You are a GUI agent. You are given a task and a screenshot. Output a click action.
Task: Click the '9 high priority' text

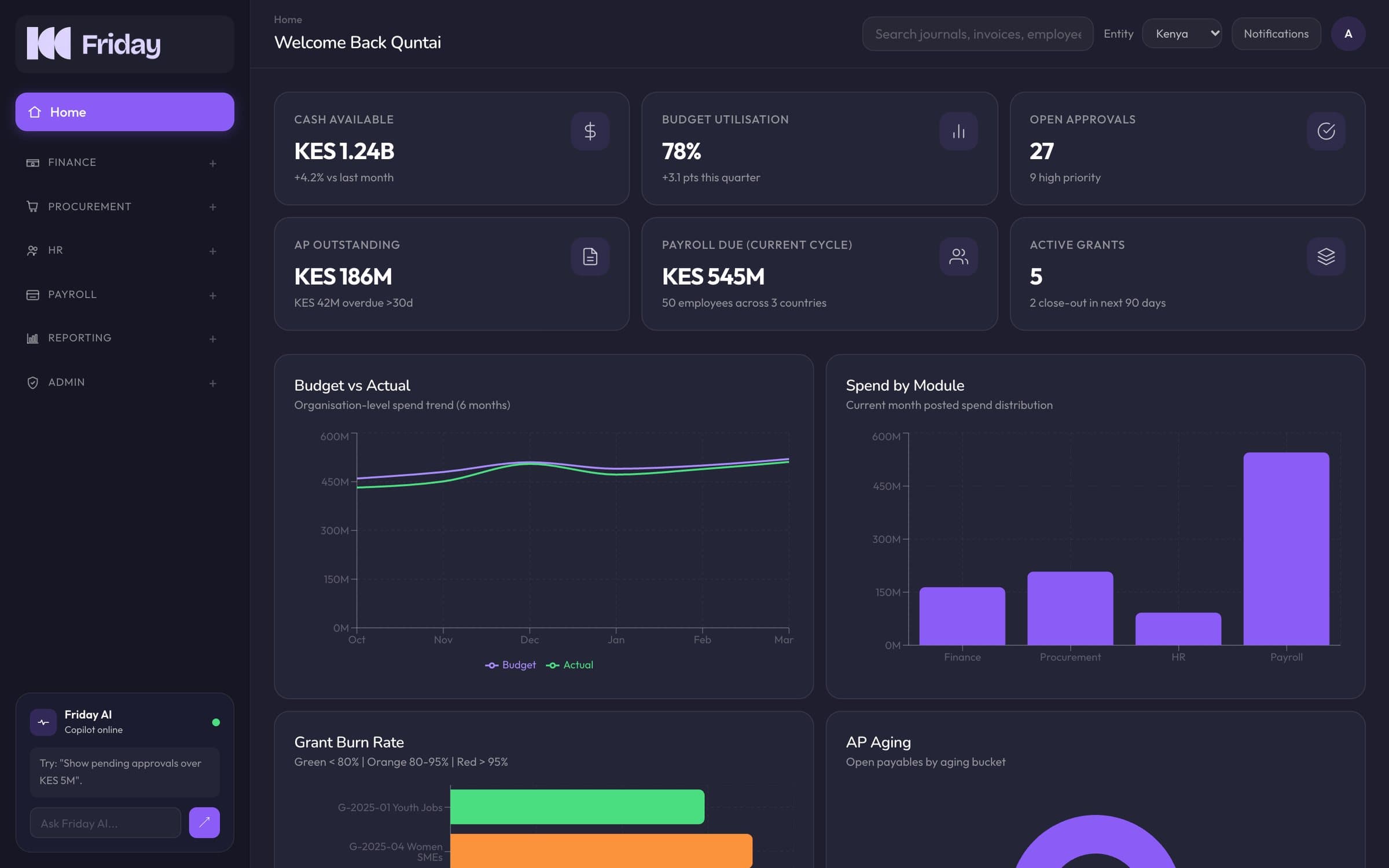(x=1065, y=178)
